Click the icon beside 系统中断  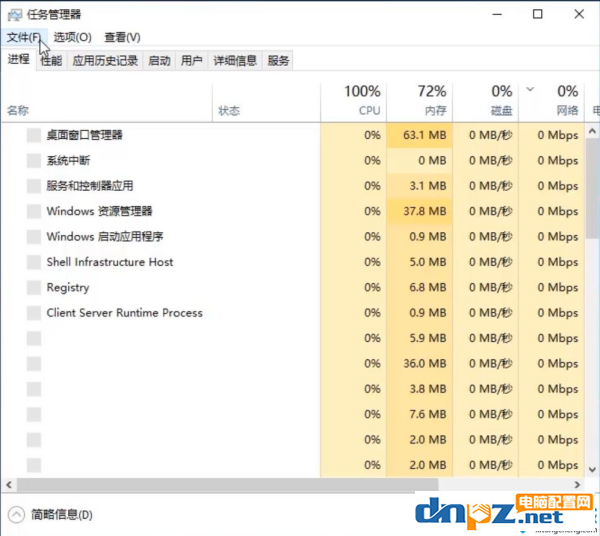click(34, 160)
